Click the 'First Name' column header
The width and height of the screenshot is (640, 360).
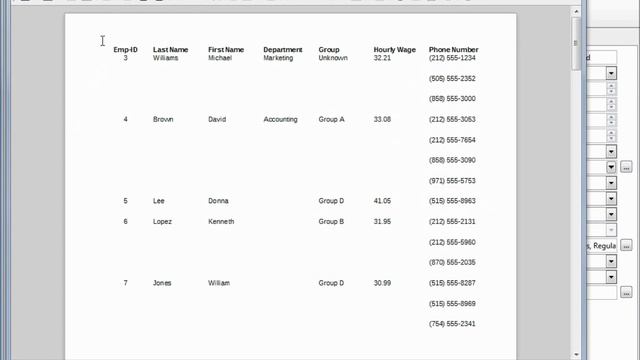pos(226,49)
